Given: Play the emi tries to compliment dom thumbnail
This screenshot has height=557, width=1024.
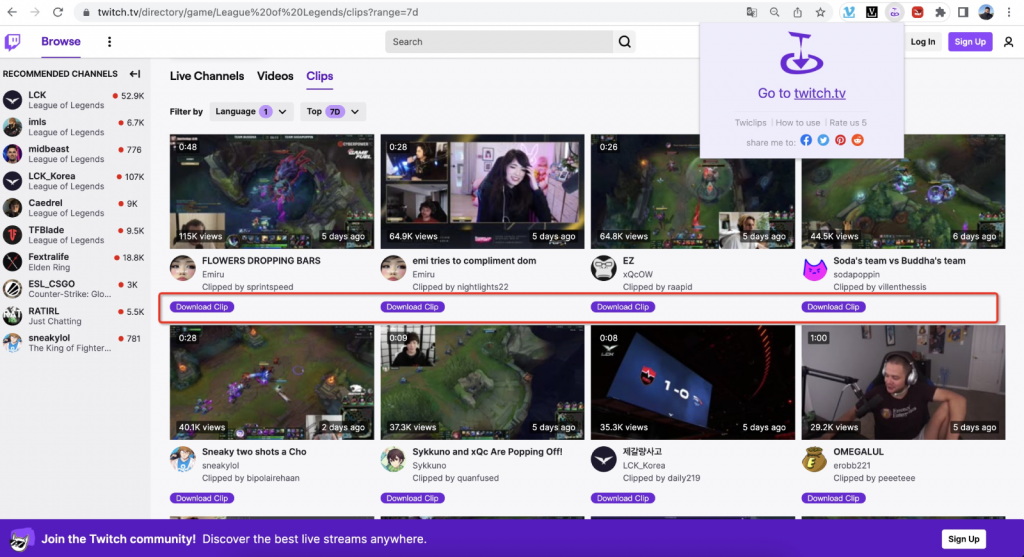Looking at the screenshot, I should pyautogui.click(x=483, y=191).
